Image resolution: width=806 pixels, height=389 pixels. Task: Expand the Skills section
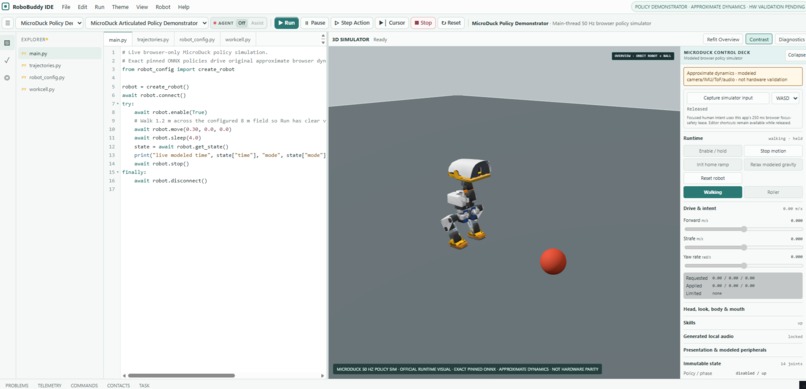(x=743, y=323)
